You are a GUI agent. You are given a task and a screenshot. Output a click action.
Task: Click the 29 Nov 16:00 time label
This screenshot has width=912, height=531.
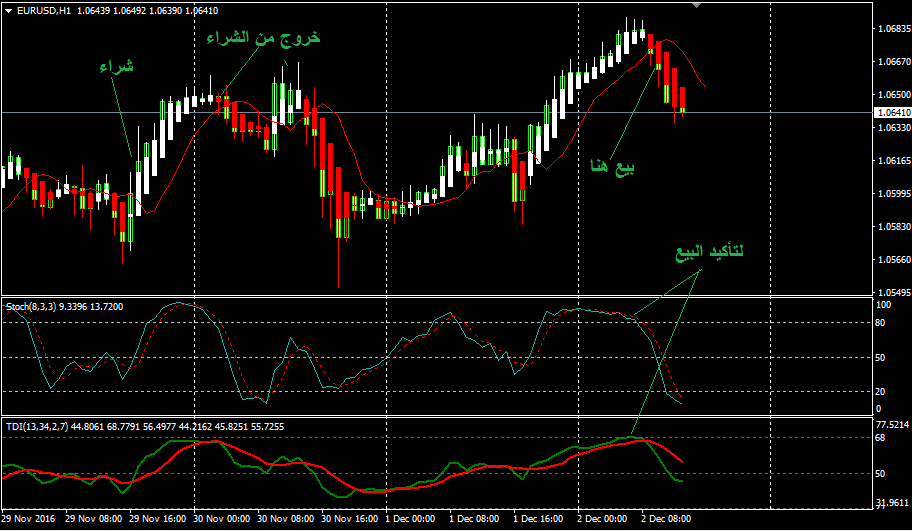pyautogui.click(x=158, y=518)
